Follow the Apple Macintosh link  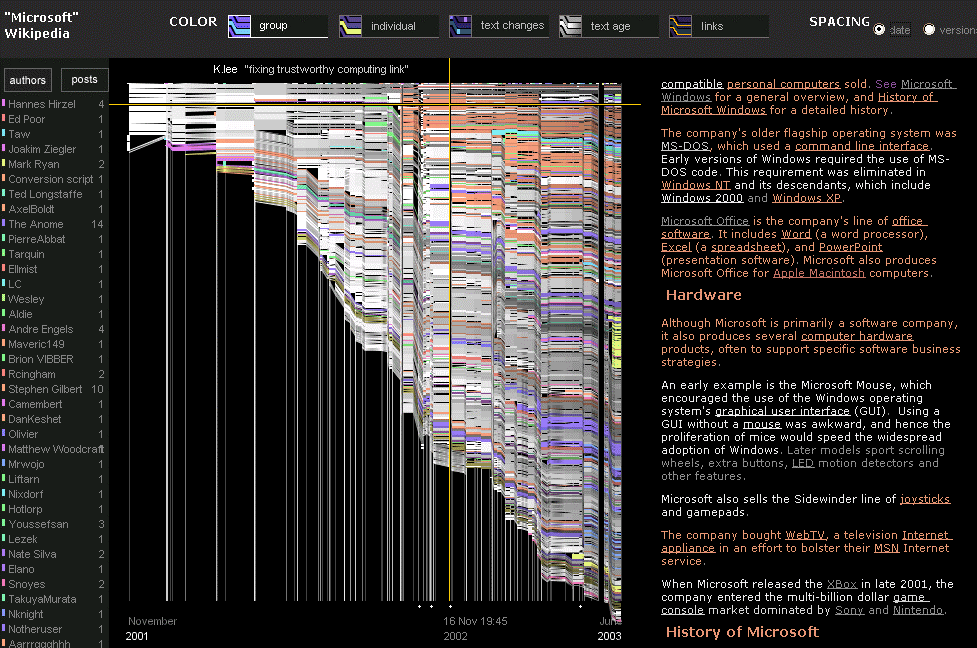pyautogui.click(x=819, y=273)
